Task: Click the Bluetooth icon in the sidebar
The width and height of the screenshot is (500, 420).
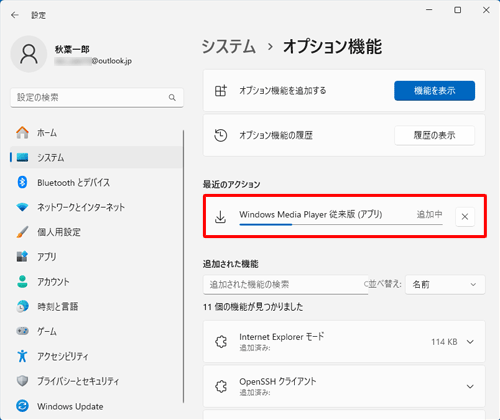Action: point(22,182)
